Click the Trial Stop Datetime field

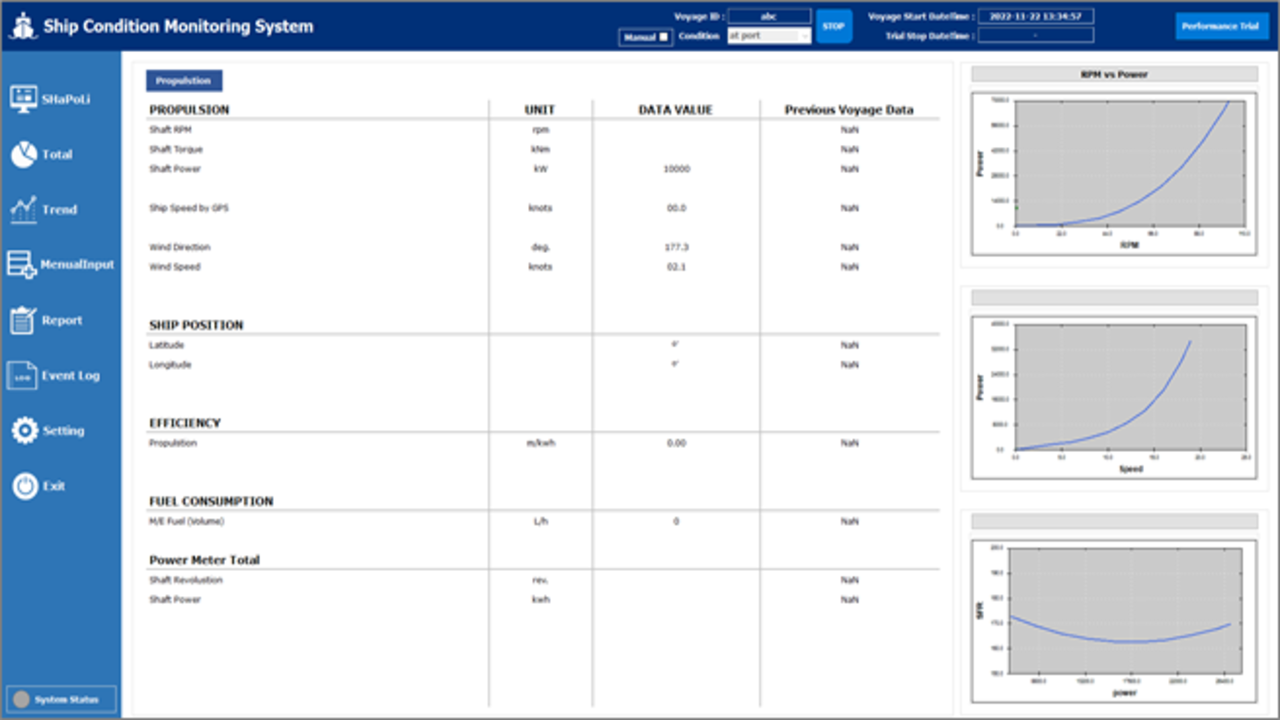point(1035,36)
